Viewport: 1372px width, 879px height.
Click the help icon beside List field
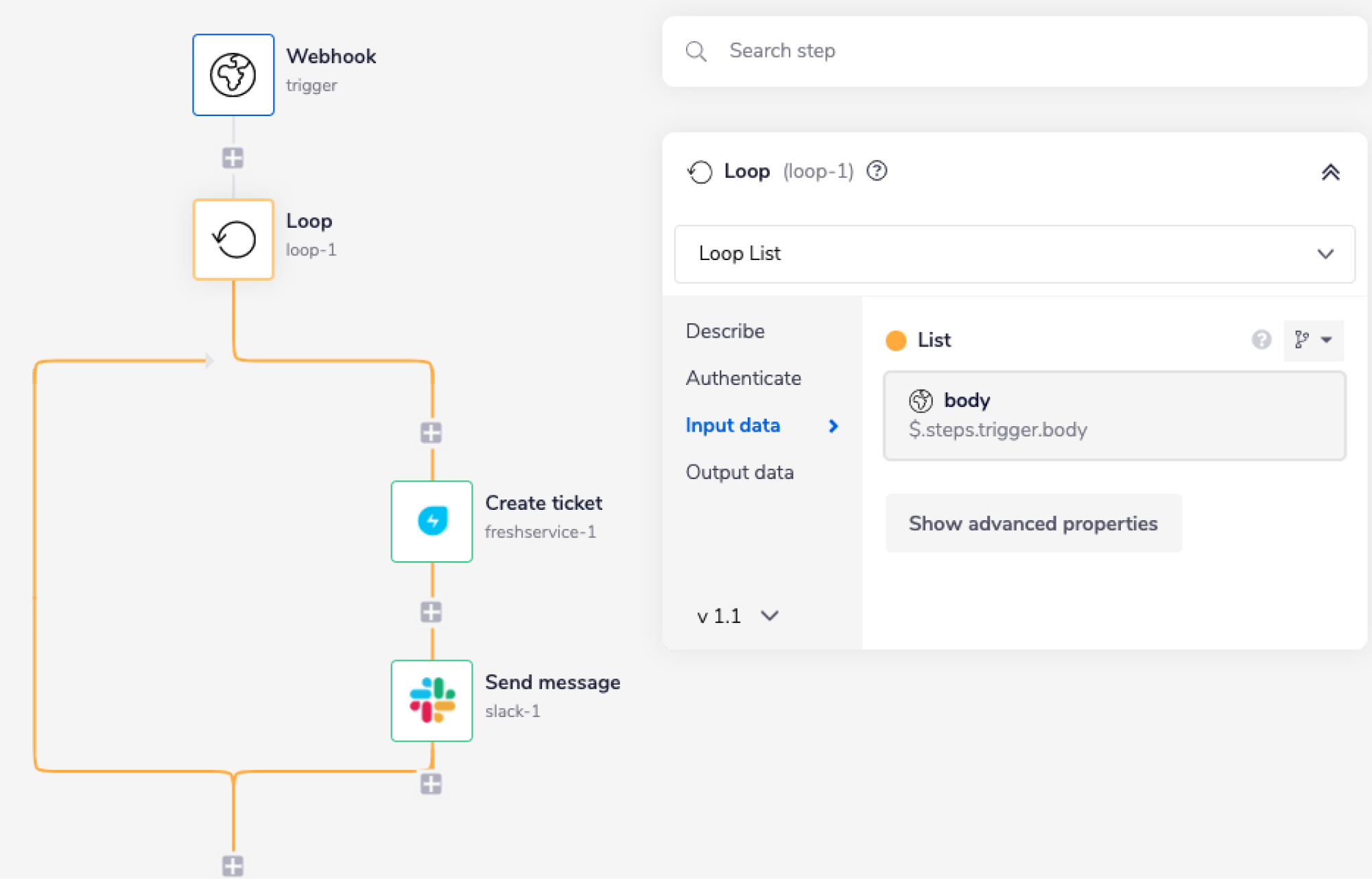point(1261,340)
